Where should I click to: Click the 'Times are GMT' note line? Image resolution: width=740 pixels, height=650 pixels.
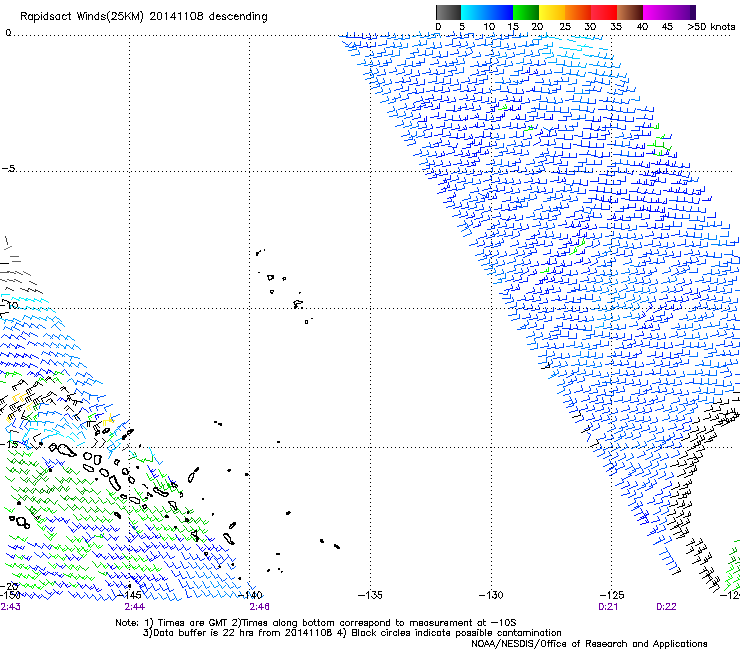pyautogui.click(x=316, y=623)
